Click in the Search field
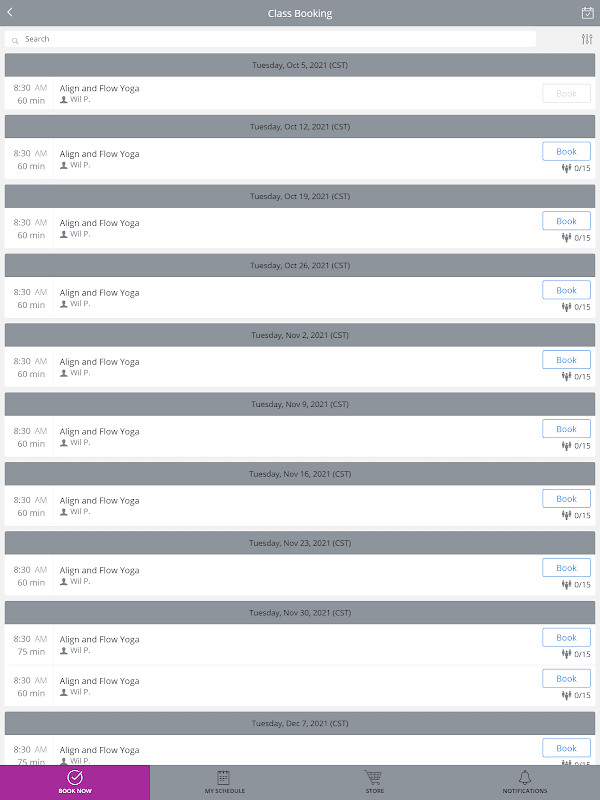Viewport: 600px width, 800px height. pos(270,39)
